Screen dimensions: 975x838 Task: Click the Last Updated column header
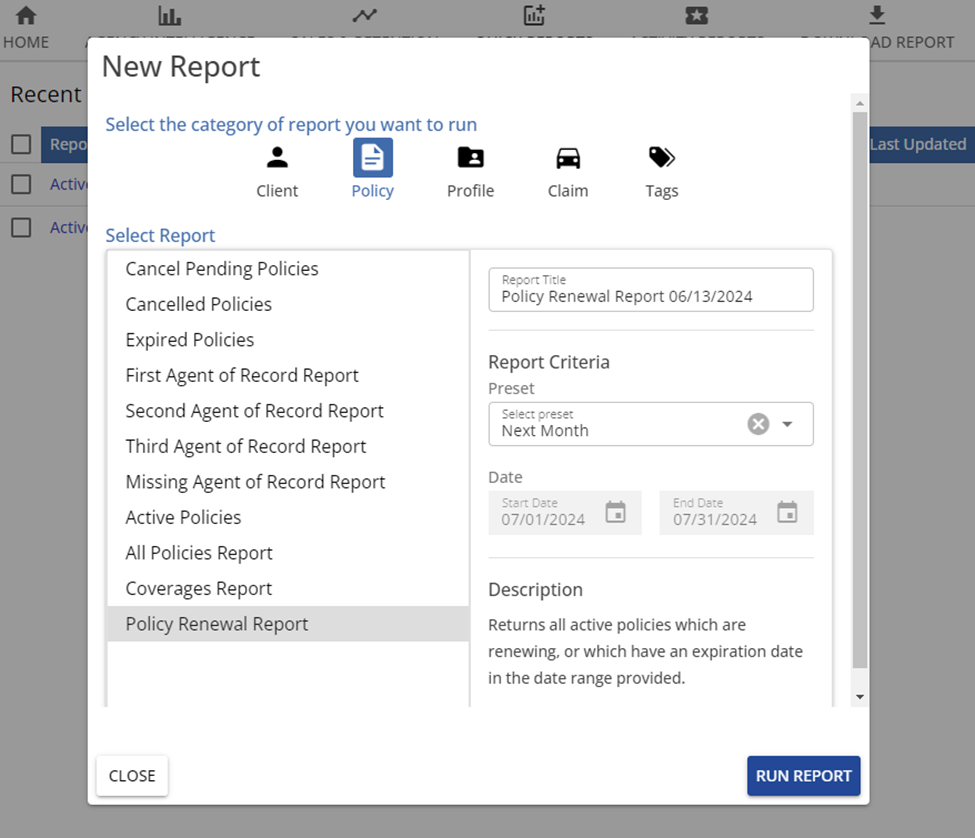pos(918,143)
